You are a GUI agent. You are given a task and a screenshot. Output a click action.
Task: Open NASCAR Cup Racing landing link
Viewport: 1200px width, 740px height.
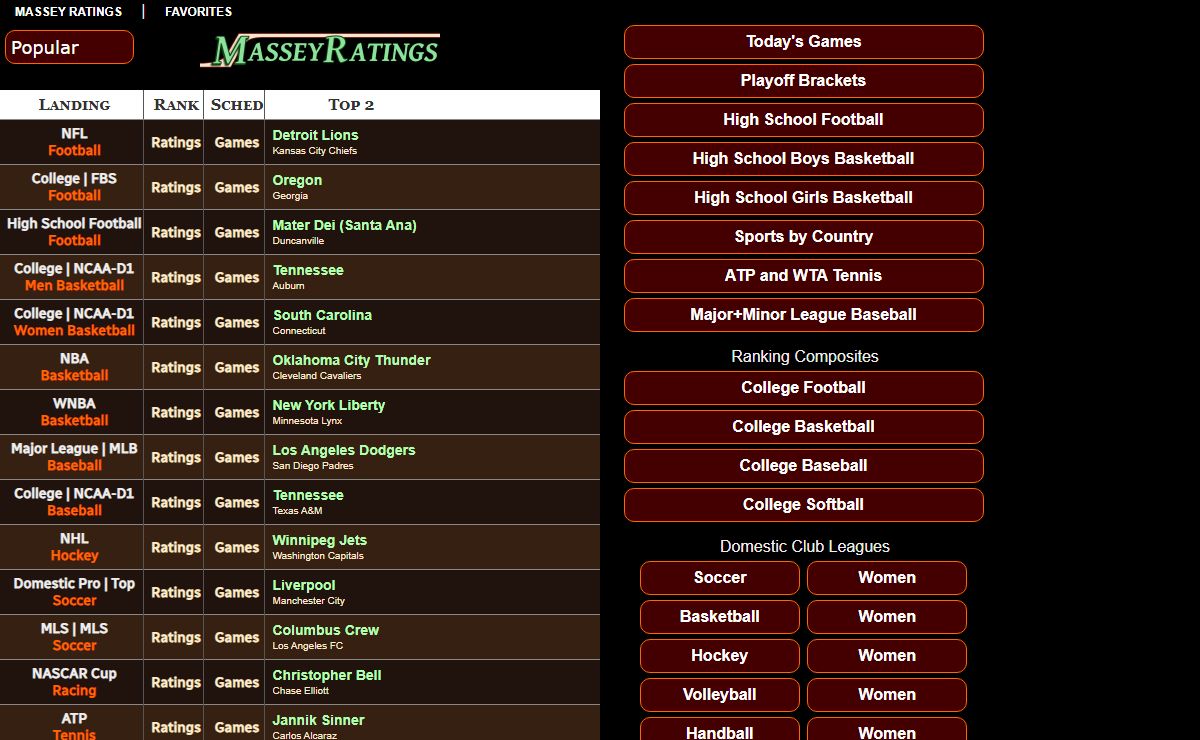point(74,682)
